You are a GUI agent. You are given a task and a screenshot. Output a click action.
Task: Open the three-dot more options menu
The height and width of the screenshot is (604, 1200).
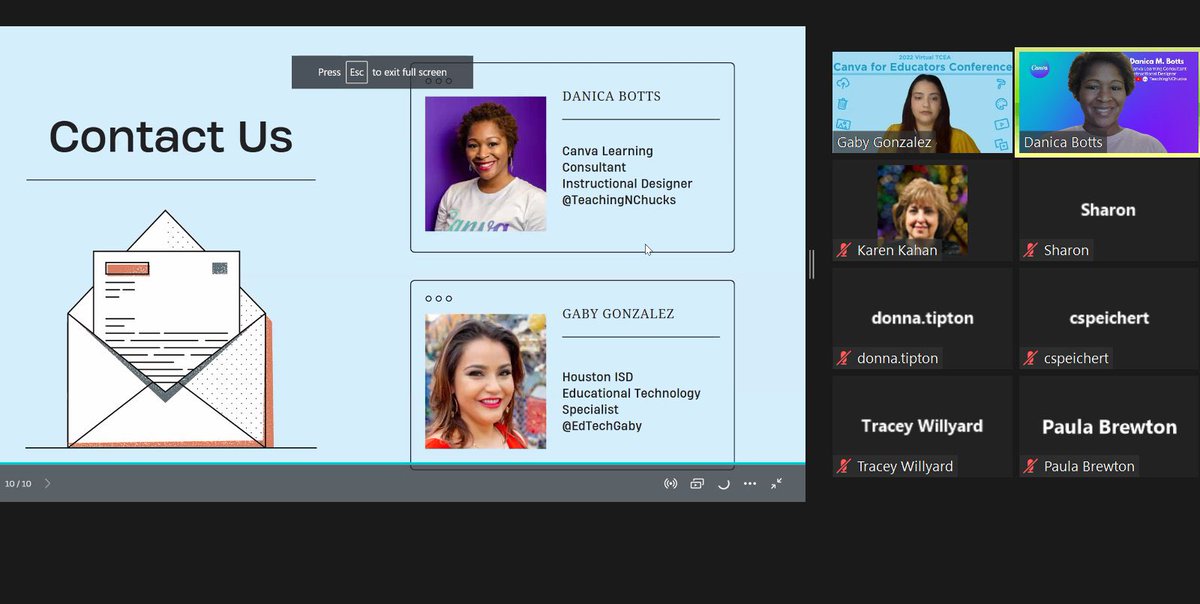750,484
